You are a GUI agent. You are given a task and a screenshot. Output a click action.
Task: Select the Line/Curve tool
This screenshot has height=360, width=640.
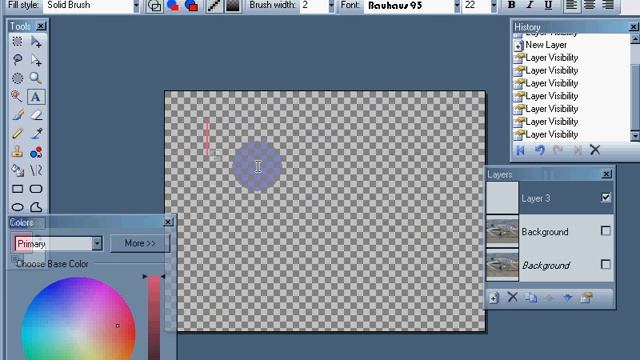click(36, 170)
